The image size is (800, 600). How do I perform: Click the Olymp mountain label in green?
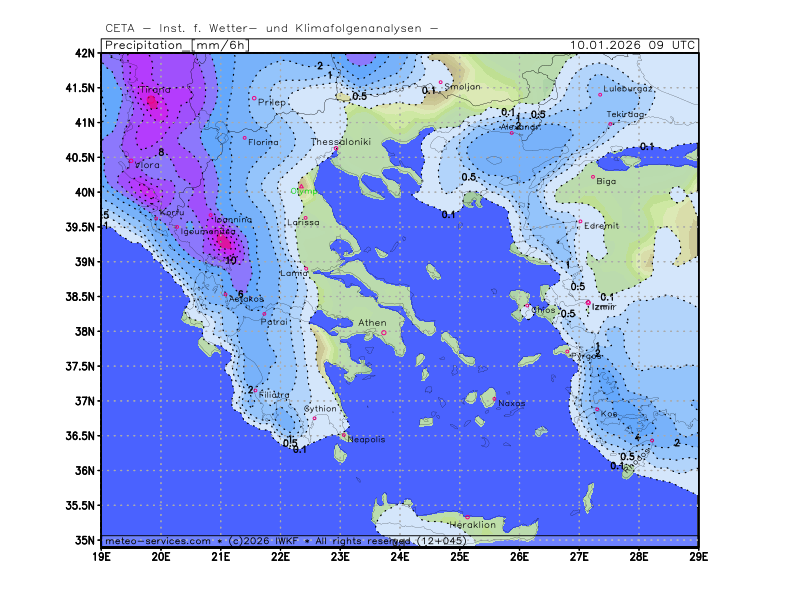303,191
